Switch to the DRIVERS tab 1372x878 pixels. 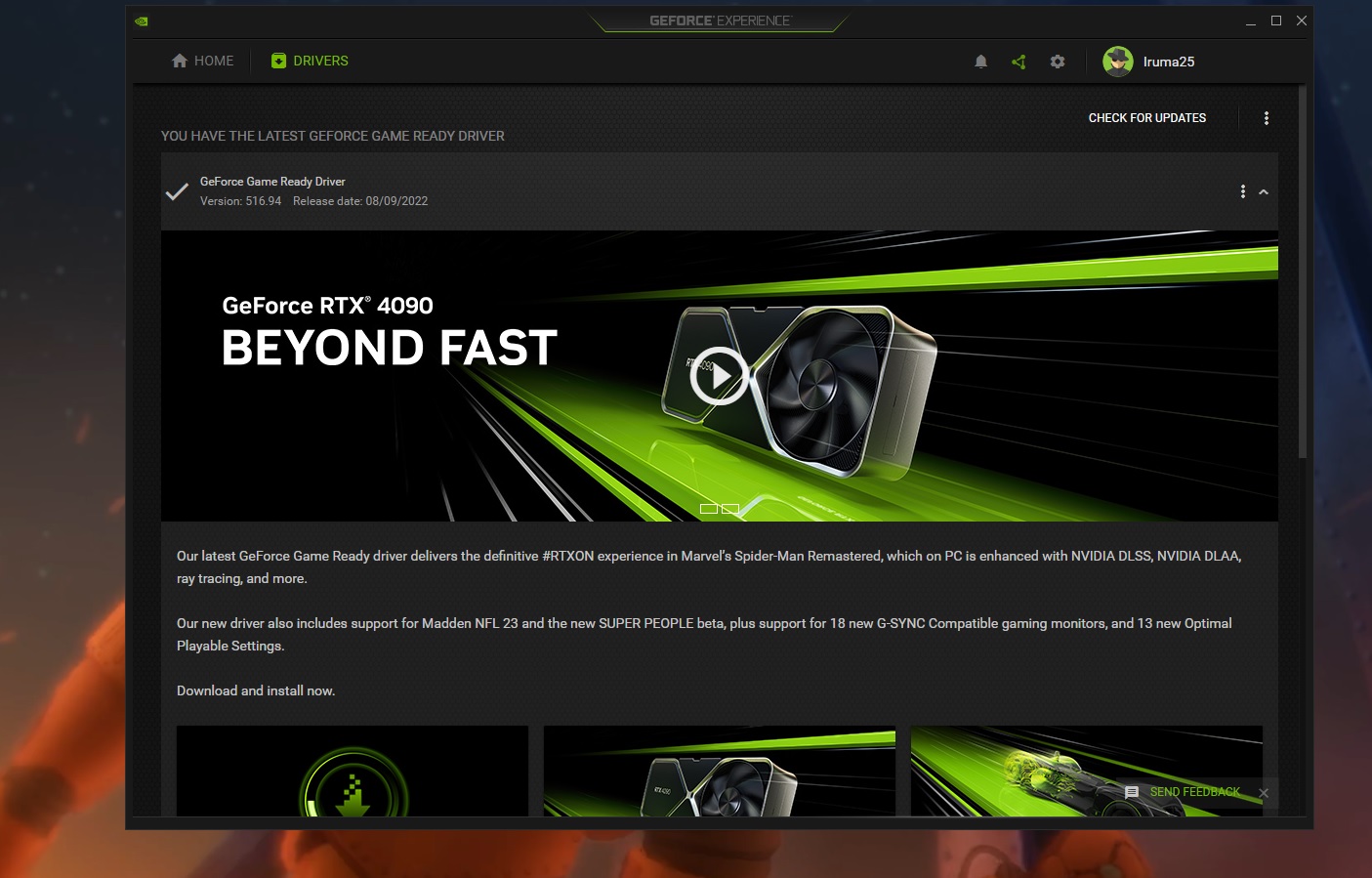tap(310, 61)
